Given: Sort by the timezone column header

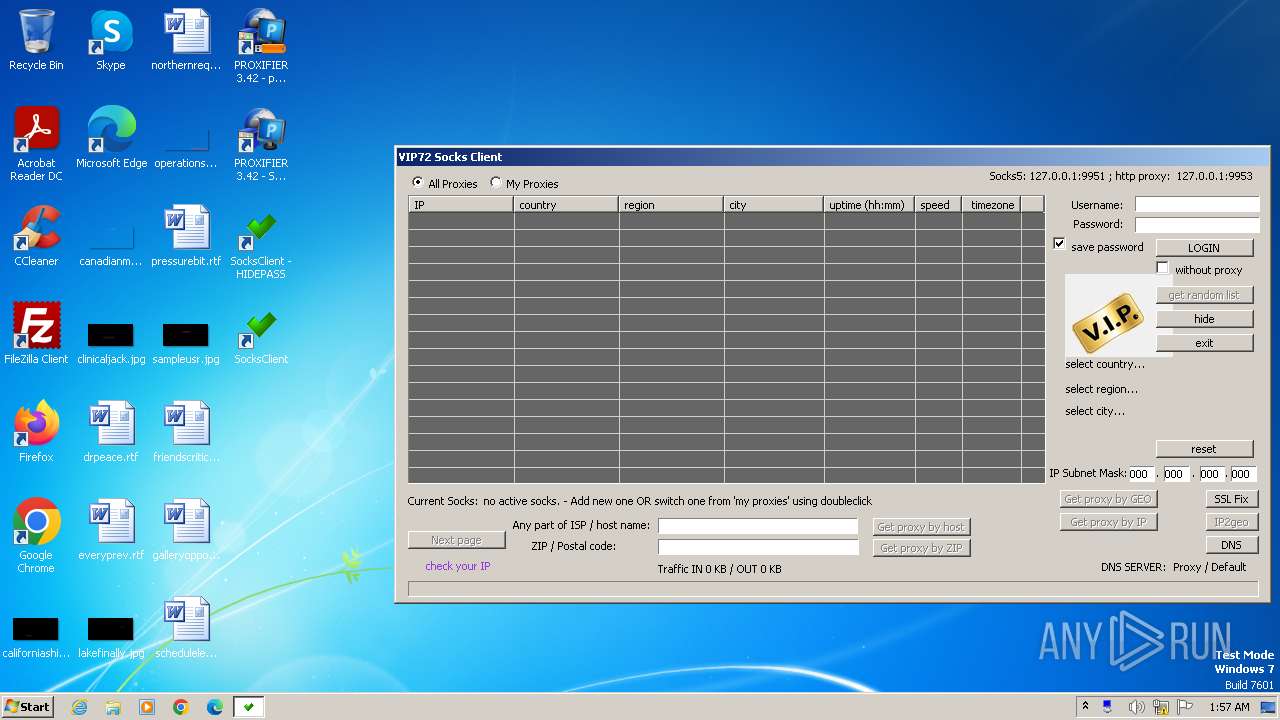Looking at the screenshot, I should click(991, 204).
